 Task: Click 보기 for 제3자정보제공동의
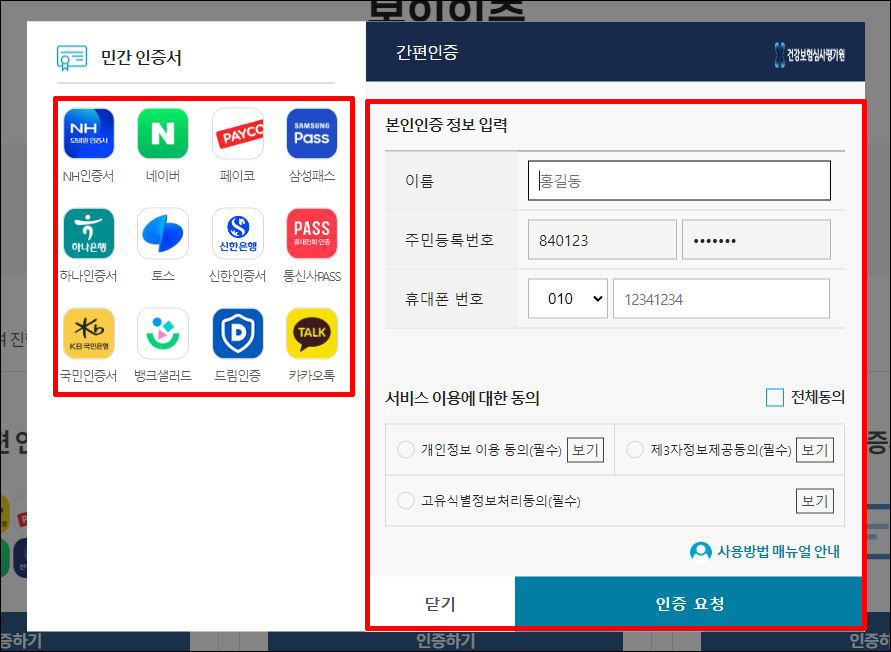point(815,450)
